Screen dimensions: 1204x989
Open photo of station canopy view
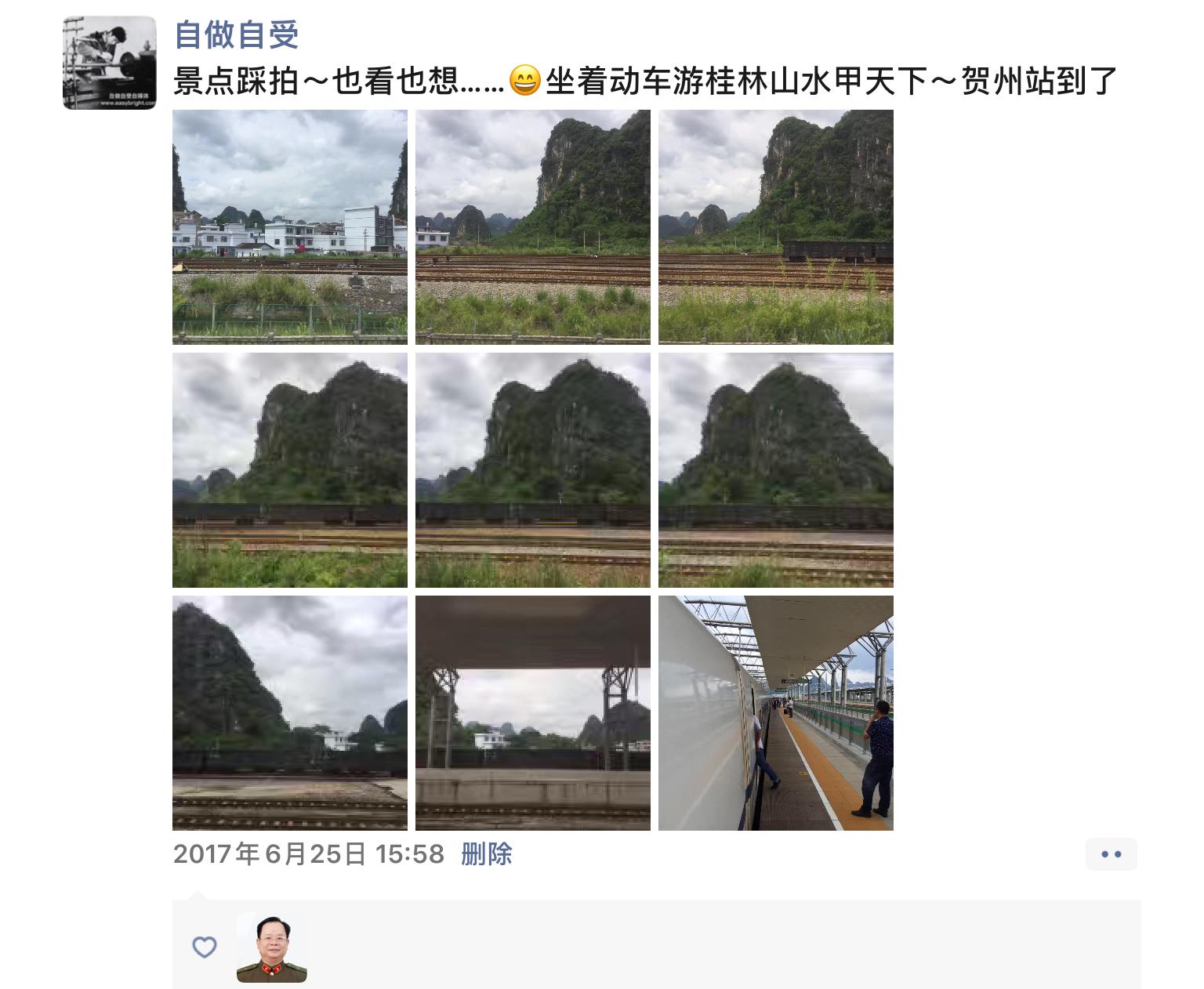pyautogui.click(x=533, y=713)
